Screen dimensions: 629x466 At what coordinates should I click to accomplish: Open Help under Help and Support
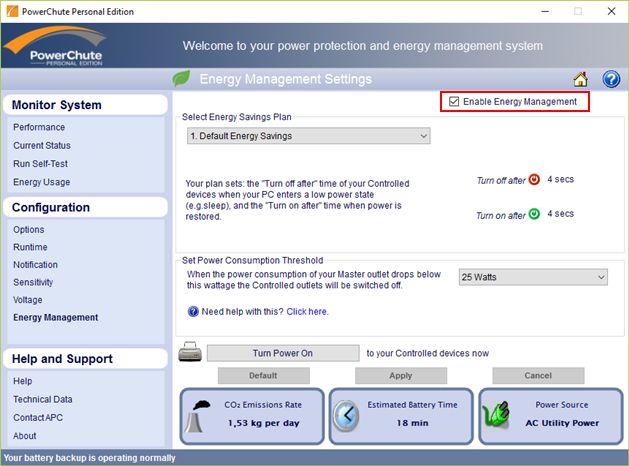pos(22,381)
